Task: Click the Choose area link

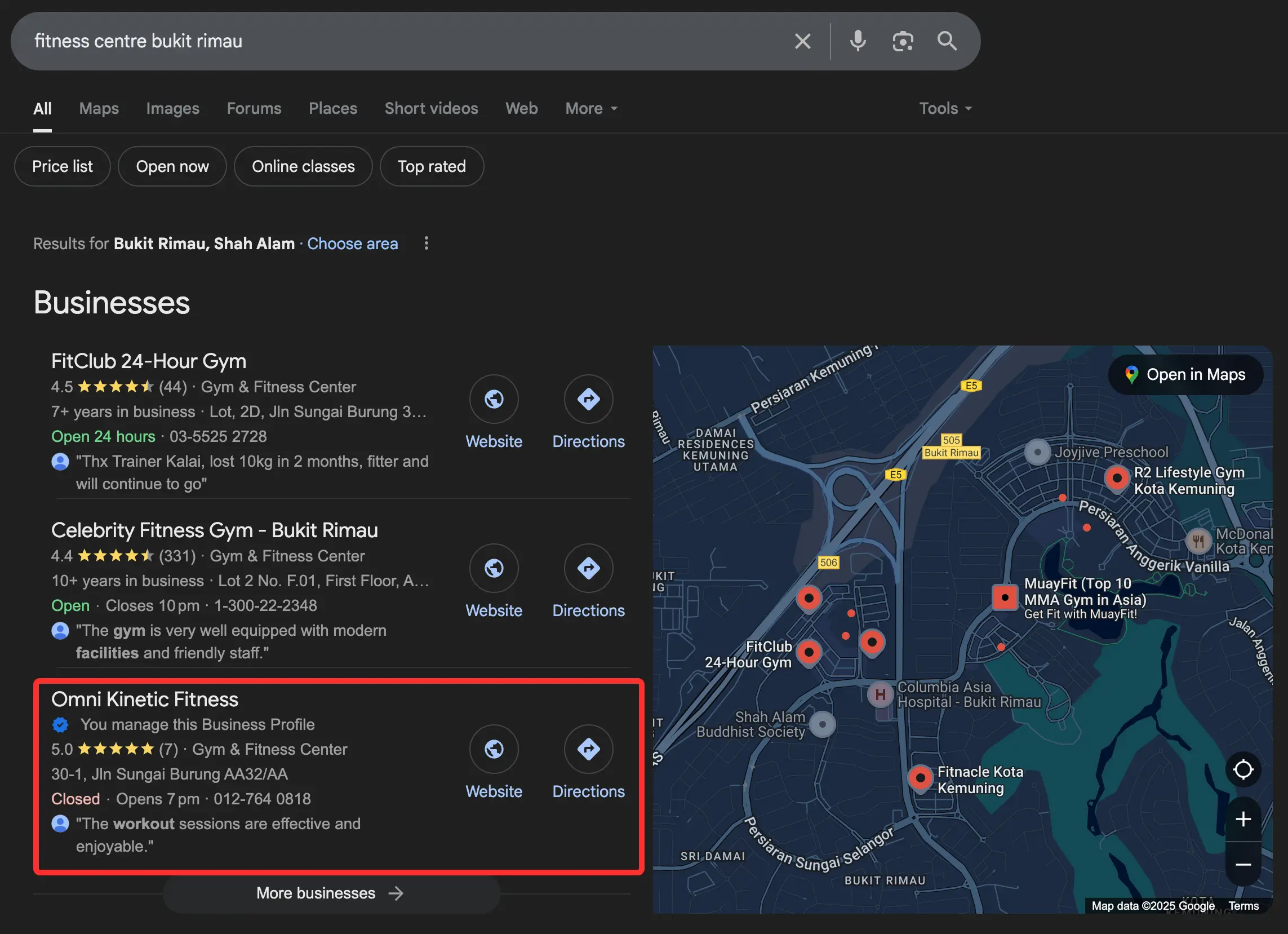Action: (x=352, y=243)
